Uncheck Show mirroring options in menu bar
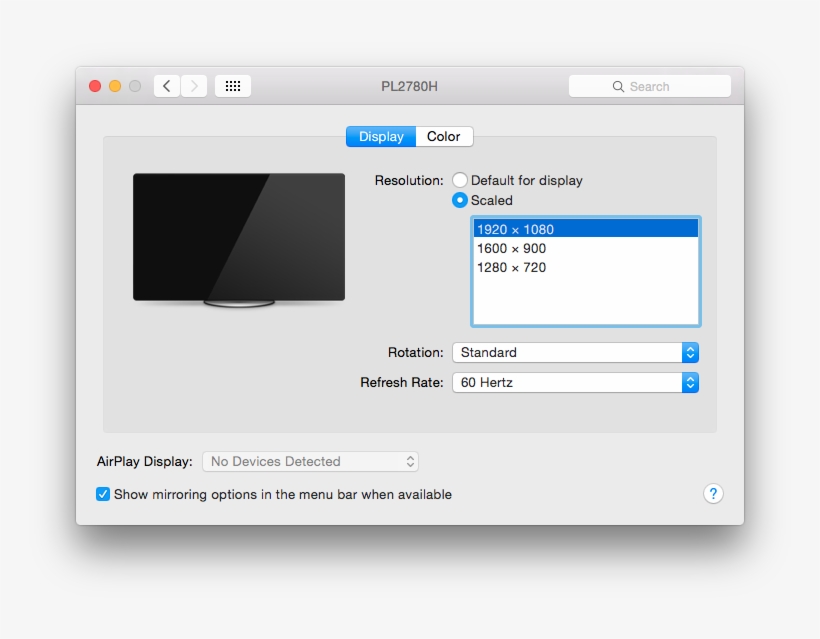The width and height of the screenshot is (820, 639). point(102,494)
